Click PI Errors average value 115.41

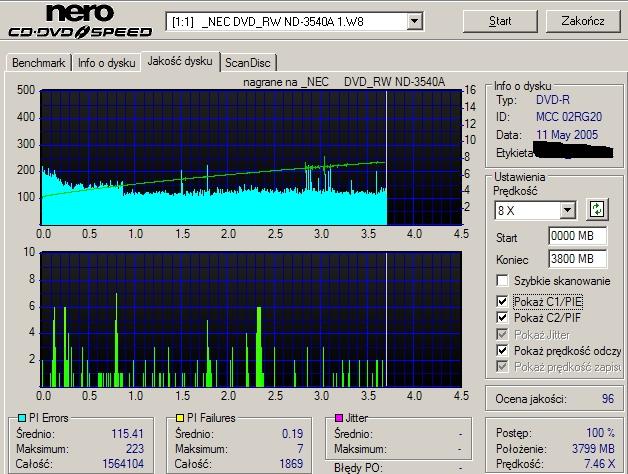pos(127,434)
